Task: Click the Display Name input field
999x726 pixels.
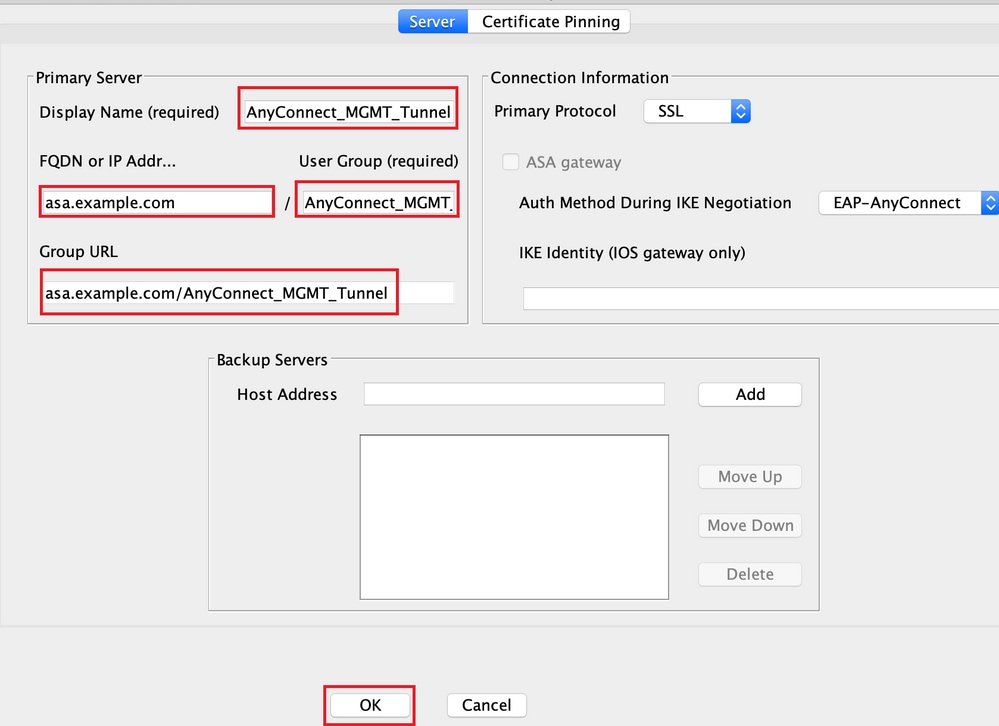Action: (x=349, y=112)
